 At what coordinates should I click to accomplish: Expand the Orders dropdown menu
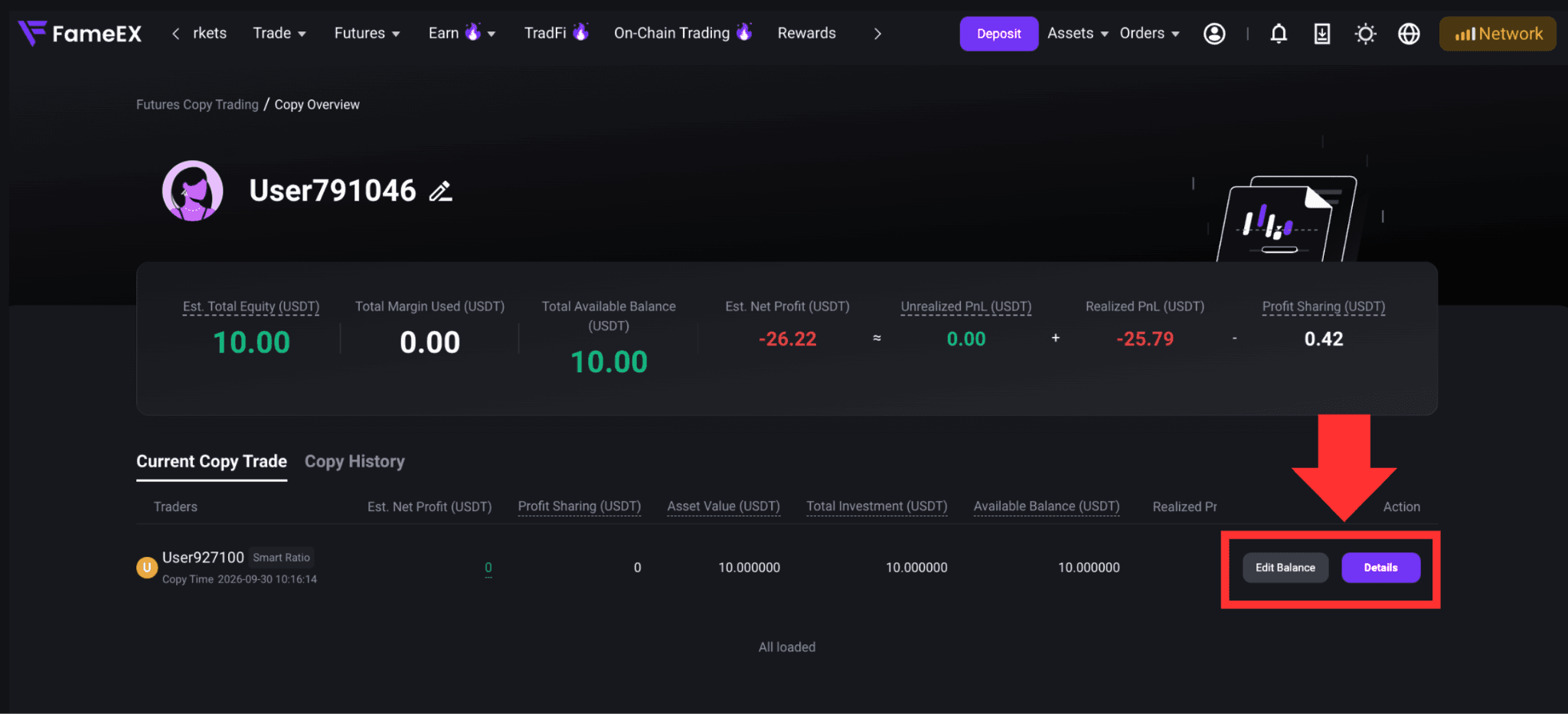click(1149, 34)
